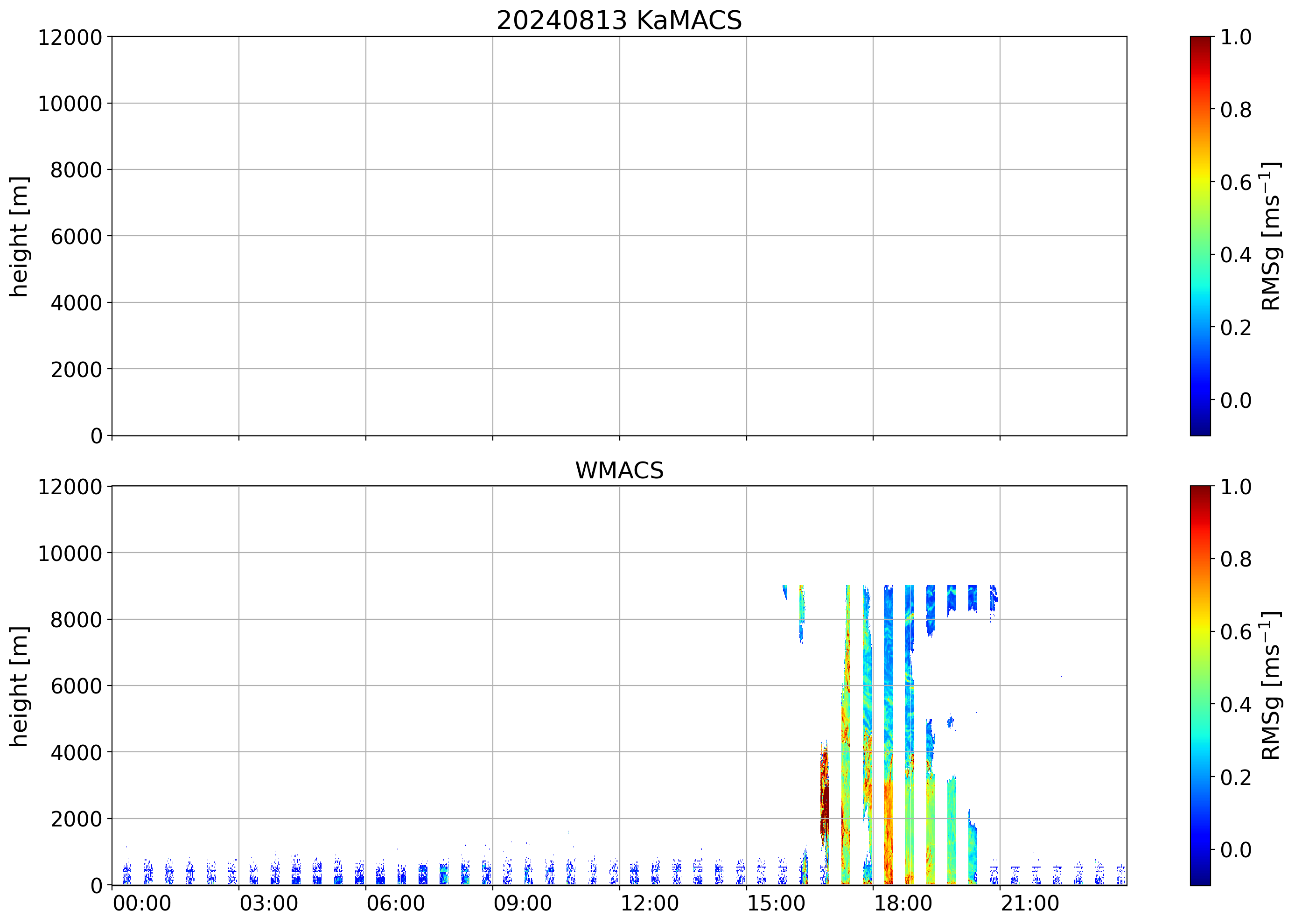The height and width of the screenshot is (924, 1295).
Task: Click the bottom panel colorbar
Action: coord(1200,686)
